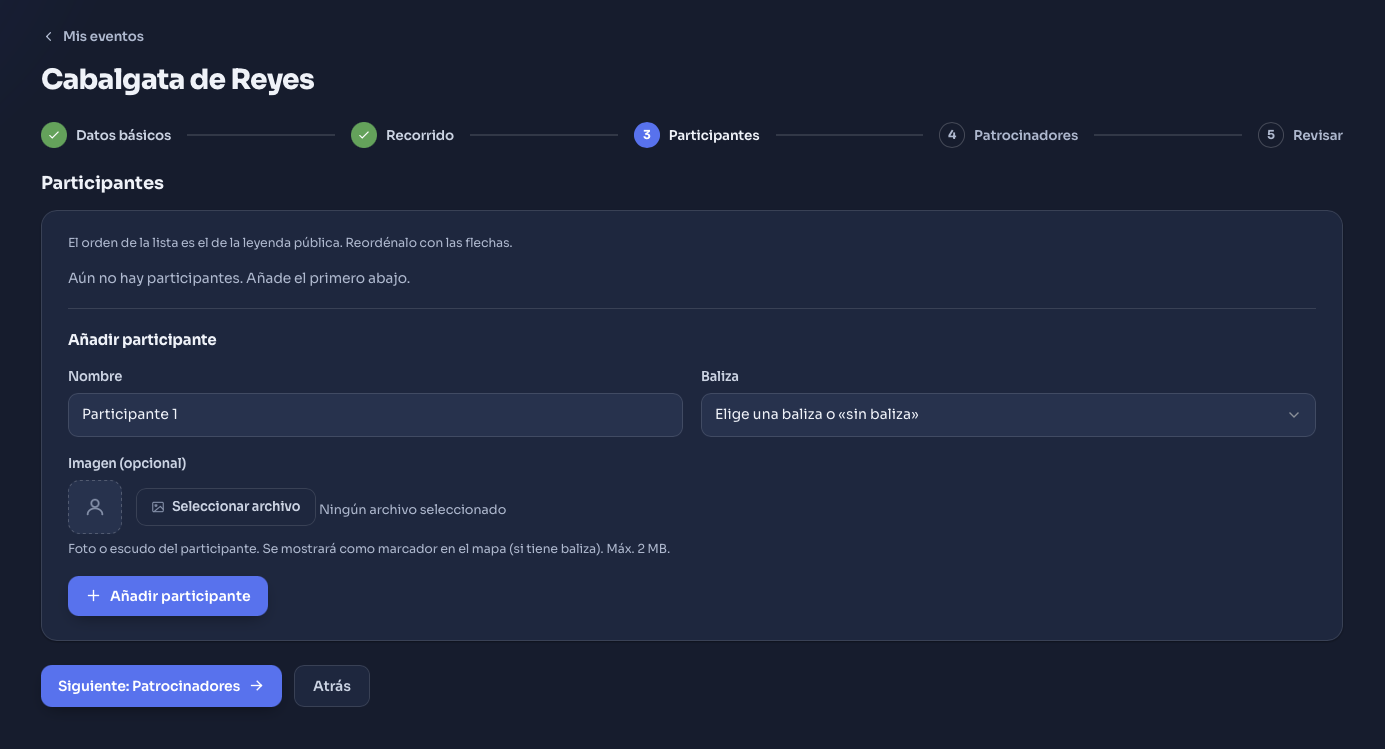The image size is (1385, 749).
Task: Click 'El orden de la lista' hint text
Action: 290,243
